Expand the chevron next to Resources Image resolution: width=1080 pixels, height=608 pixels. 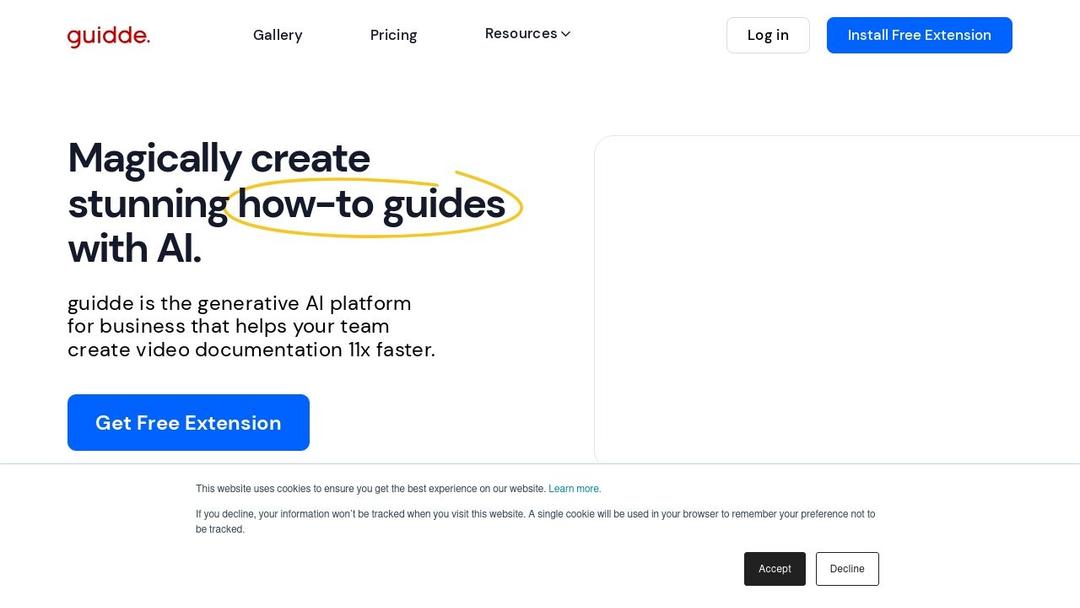coord(565,34)
